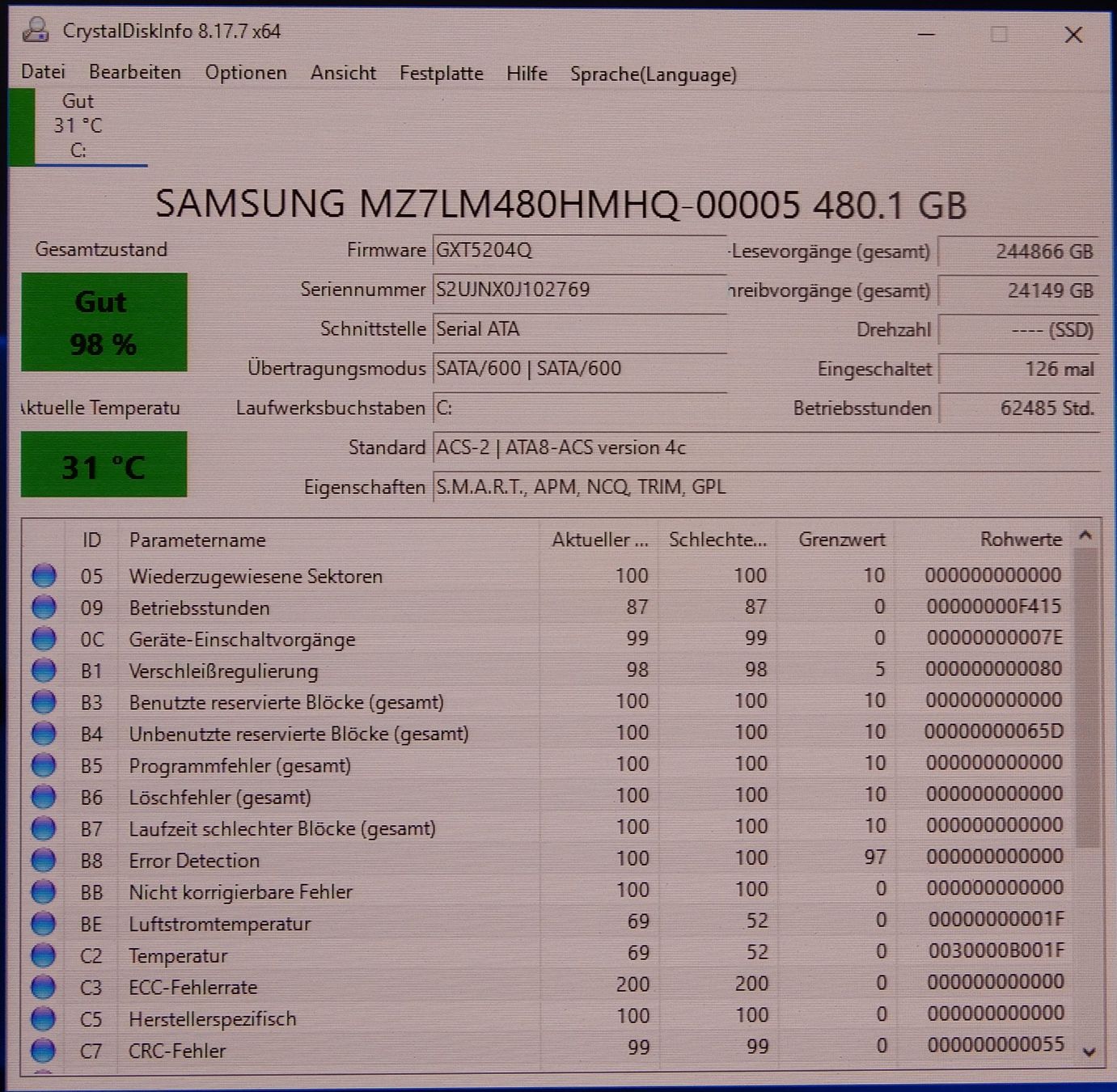Click the Drehzahl value ---- (SSD)
Viewport: 1117px width, 1092px height.
point(1018,330)
